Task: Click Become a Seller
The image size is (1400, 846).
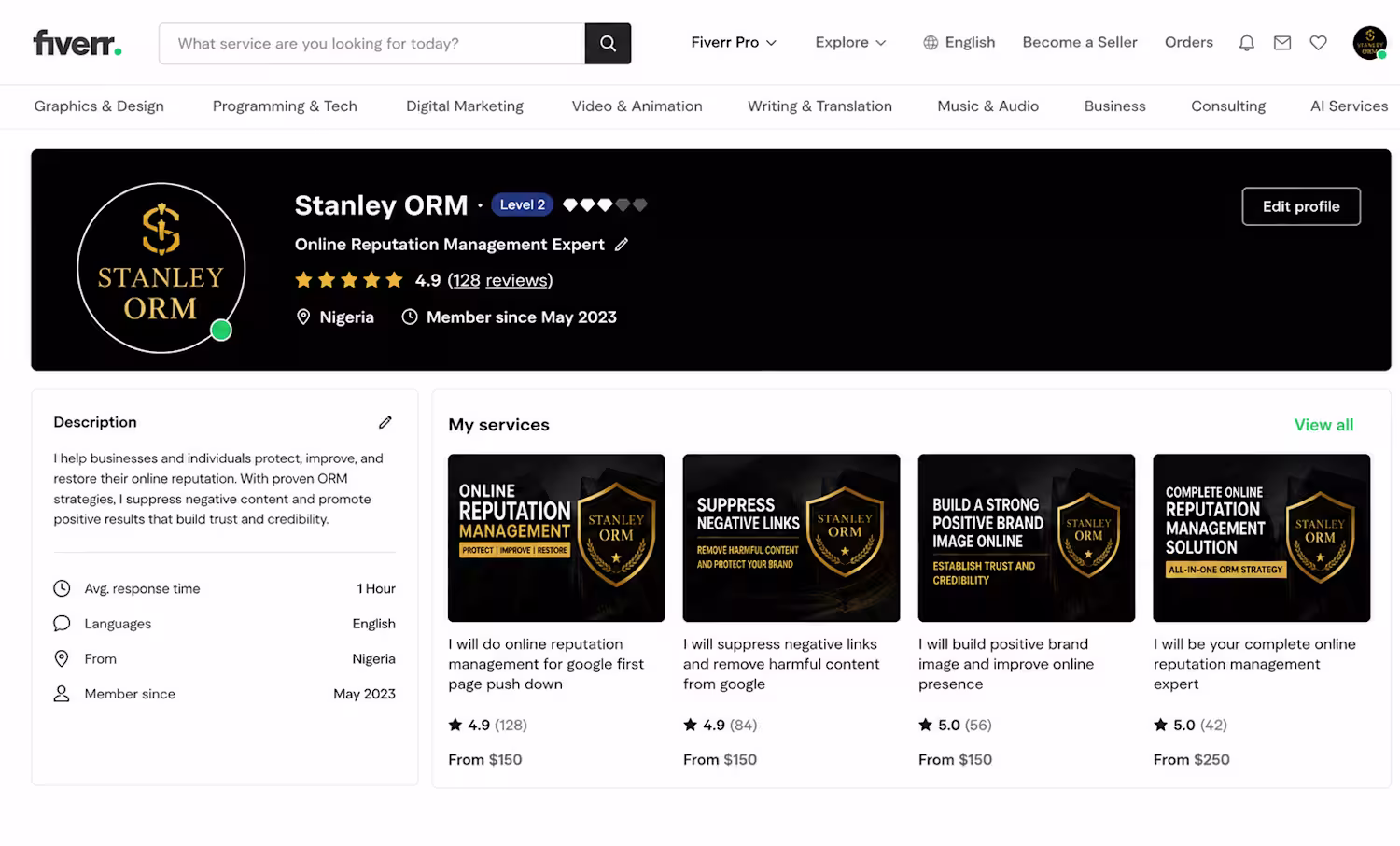Action: click(1080, 43)
